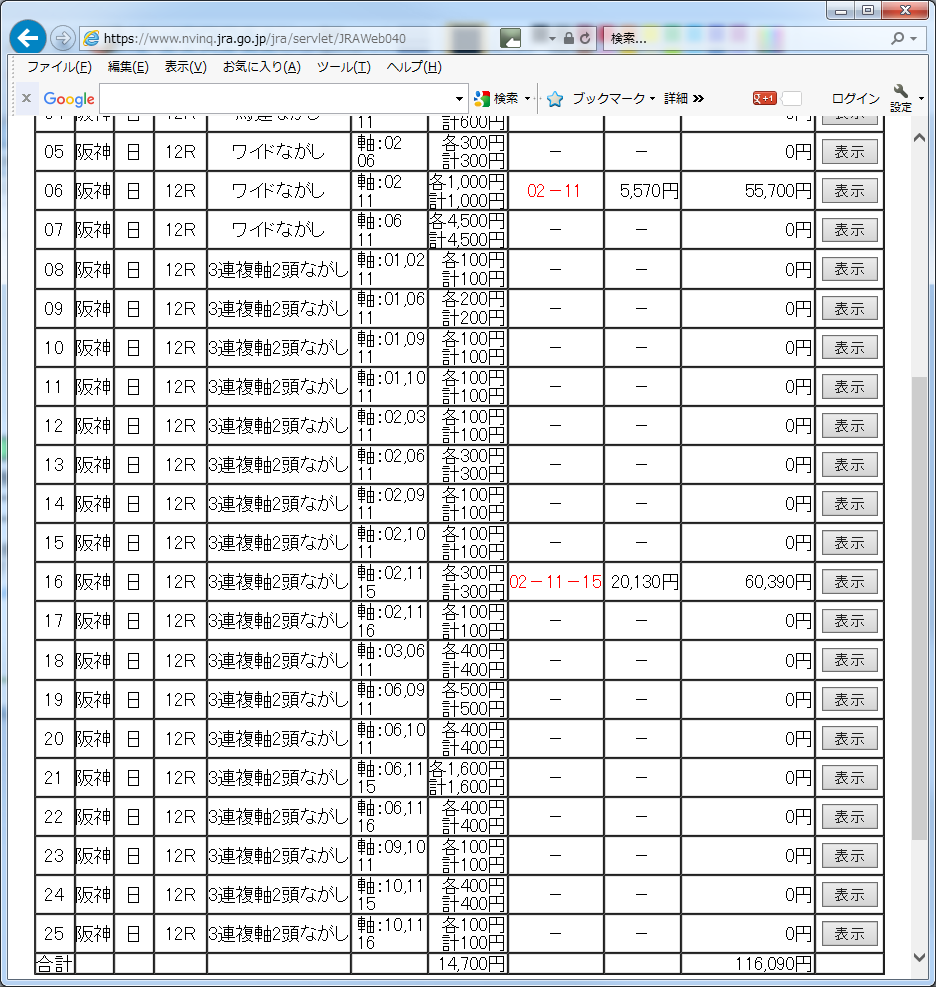
Task: Click the refresh page icon
Action: pos(585,38)
